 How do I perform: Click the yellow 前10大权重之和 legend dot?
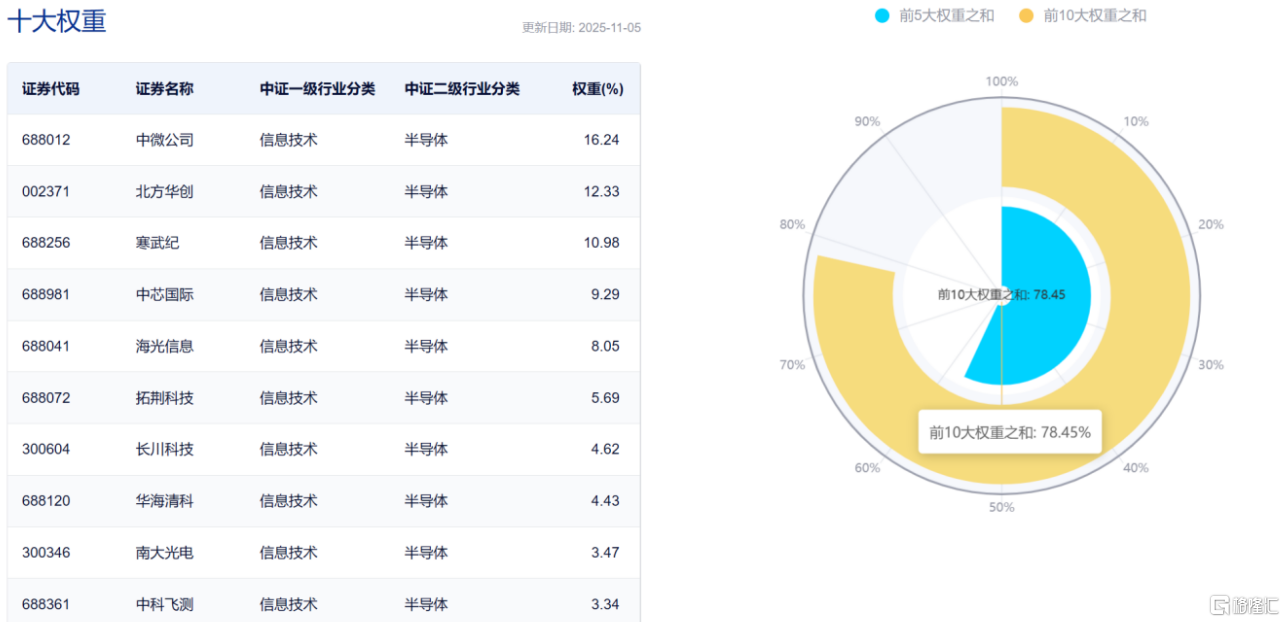(1025, 15)
